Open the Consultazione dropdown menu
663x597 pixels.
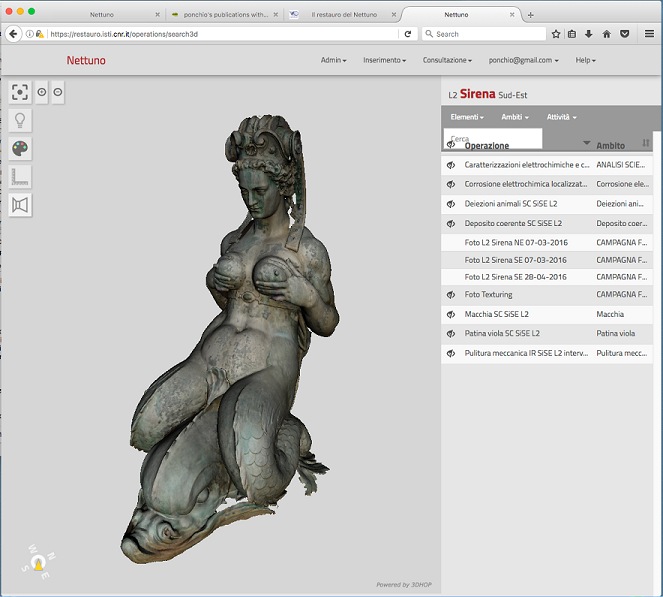pos(447,60)
